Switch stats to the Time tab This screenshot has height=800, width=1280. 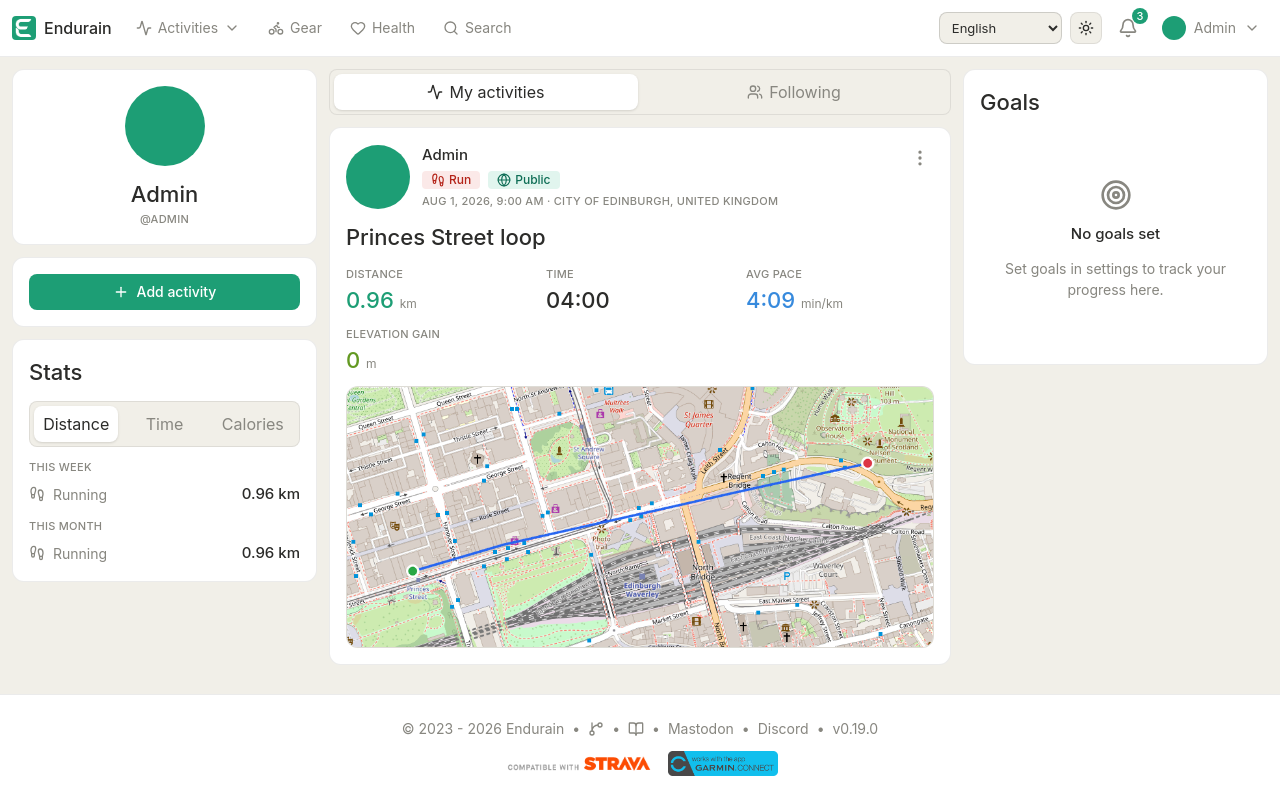[164, 424]
